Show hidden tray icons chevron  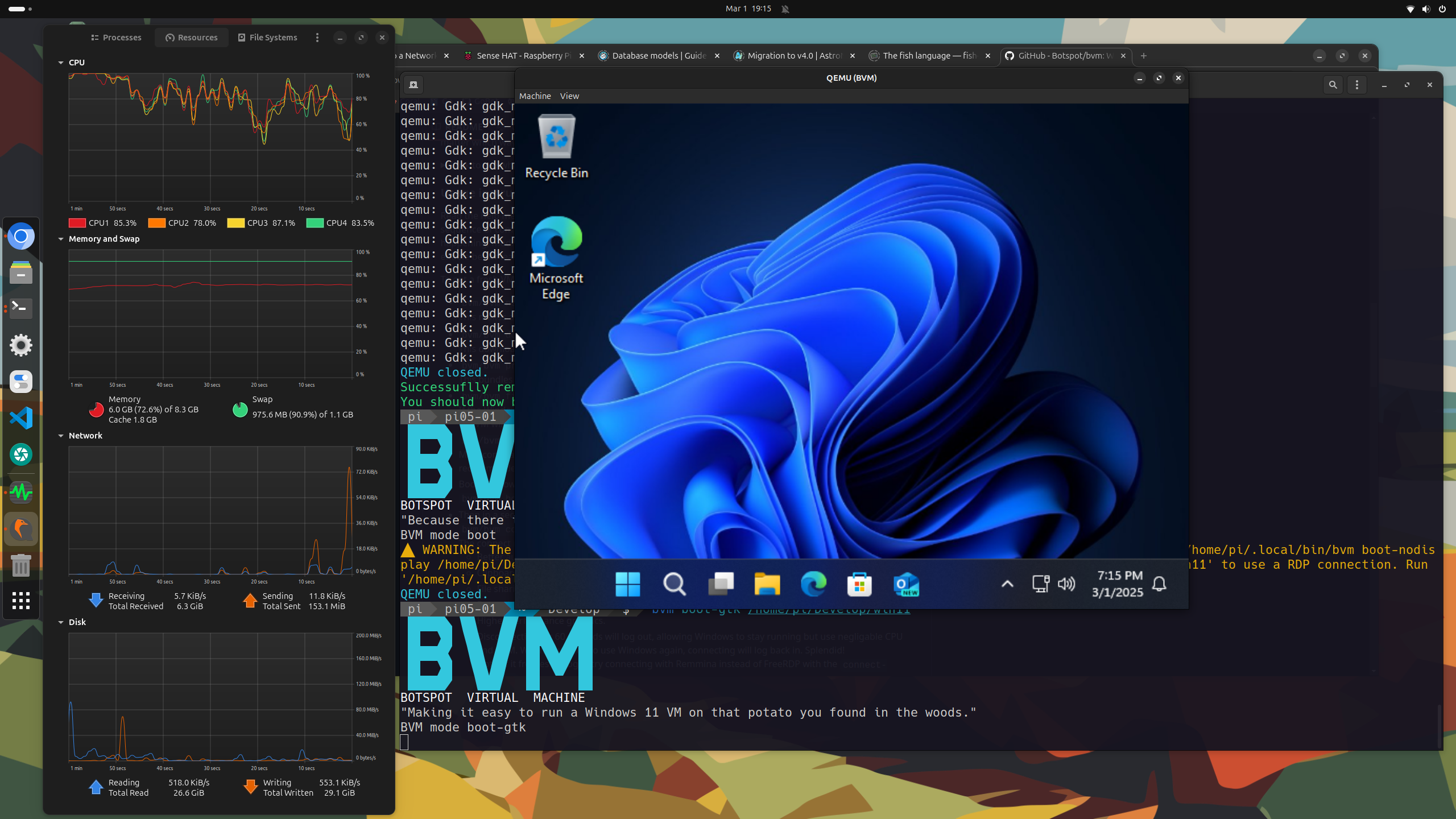[x=1007, y=584]
